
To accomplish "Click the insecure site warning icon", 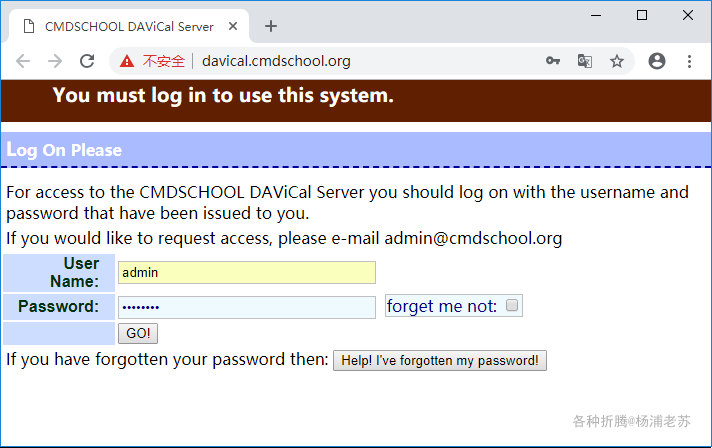I will pyautogui.click(x=127, y=61).
